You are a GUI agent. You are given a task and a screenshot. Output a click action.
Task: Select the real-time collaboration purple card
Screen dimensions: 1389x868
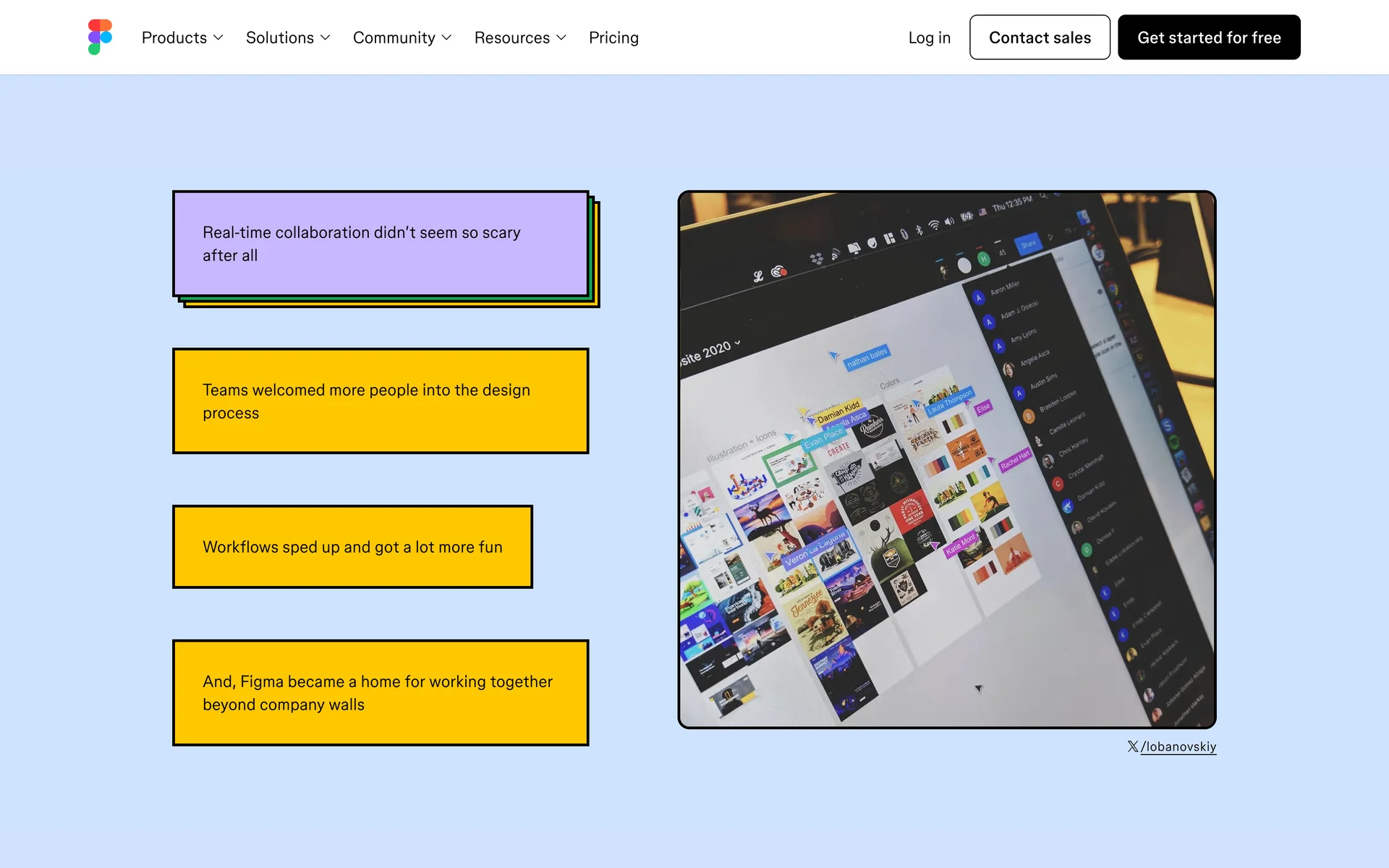point(381,244)
